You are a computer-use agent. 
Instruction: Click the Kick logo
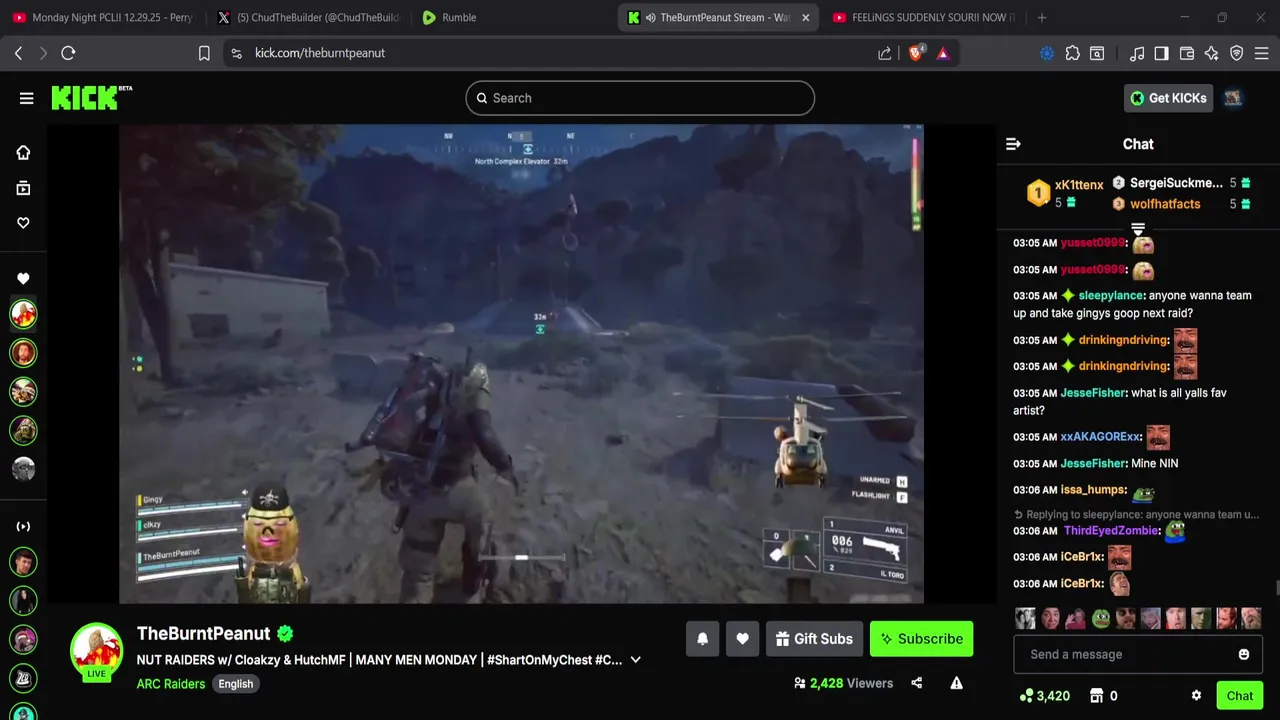pyautogui.click(x=91, y=97)
